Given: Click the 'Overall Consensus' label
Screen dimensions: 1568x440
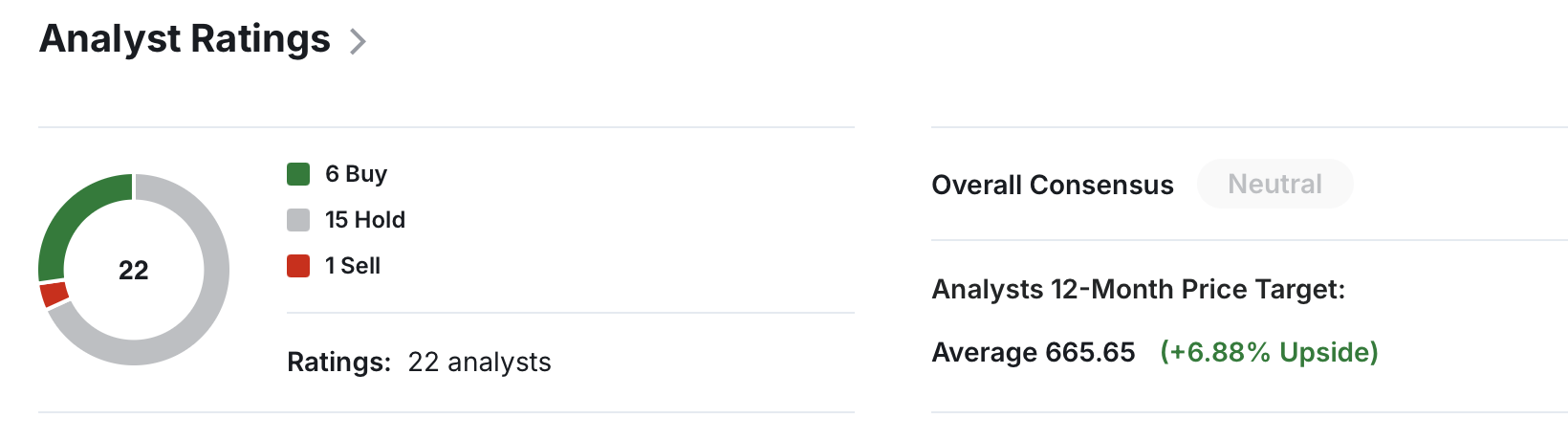Looking at the screenshot, I should [x=1053, y=185].
